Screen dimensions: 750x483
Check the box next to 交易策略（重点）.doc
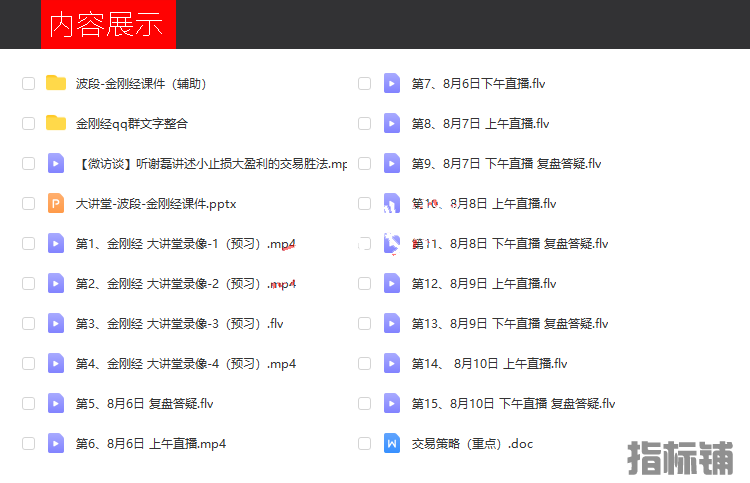pyautogui.click(x=364, y=444)
